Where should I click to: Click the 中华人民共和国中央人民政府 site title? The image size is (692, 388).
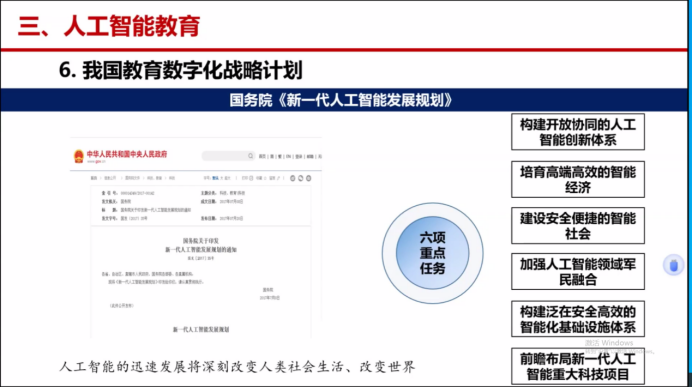pos(127,154)
